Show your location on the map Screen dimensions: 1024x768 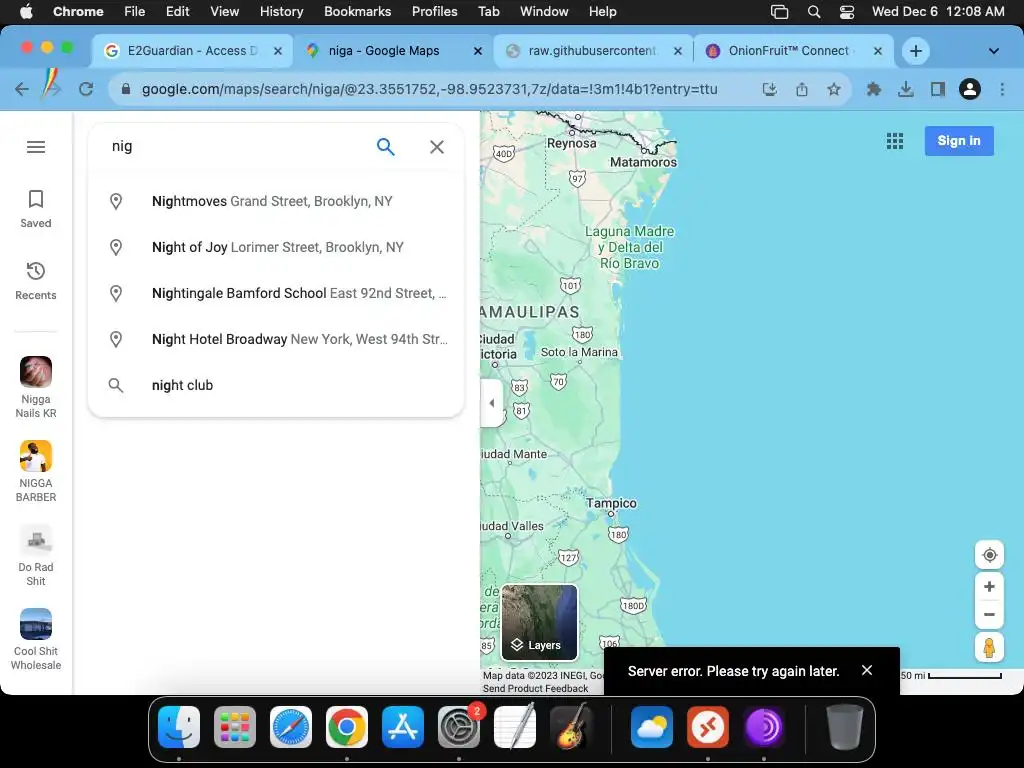pos(989,555)
